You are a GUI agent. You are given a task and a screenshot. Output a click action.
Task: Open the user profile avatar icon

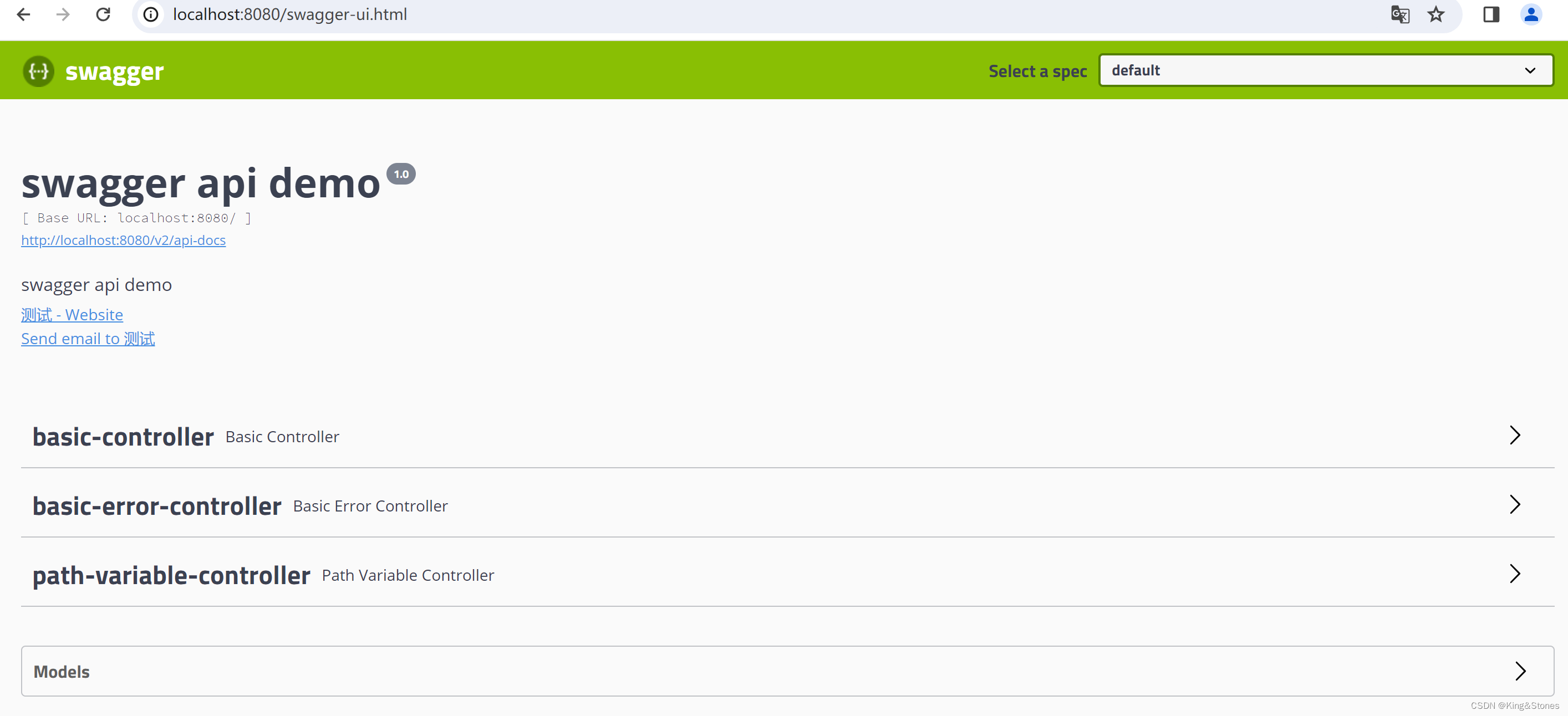coord(1531,14)
